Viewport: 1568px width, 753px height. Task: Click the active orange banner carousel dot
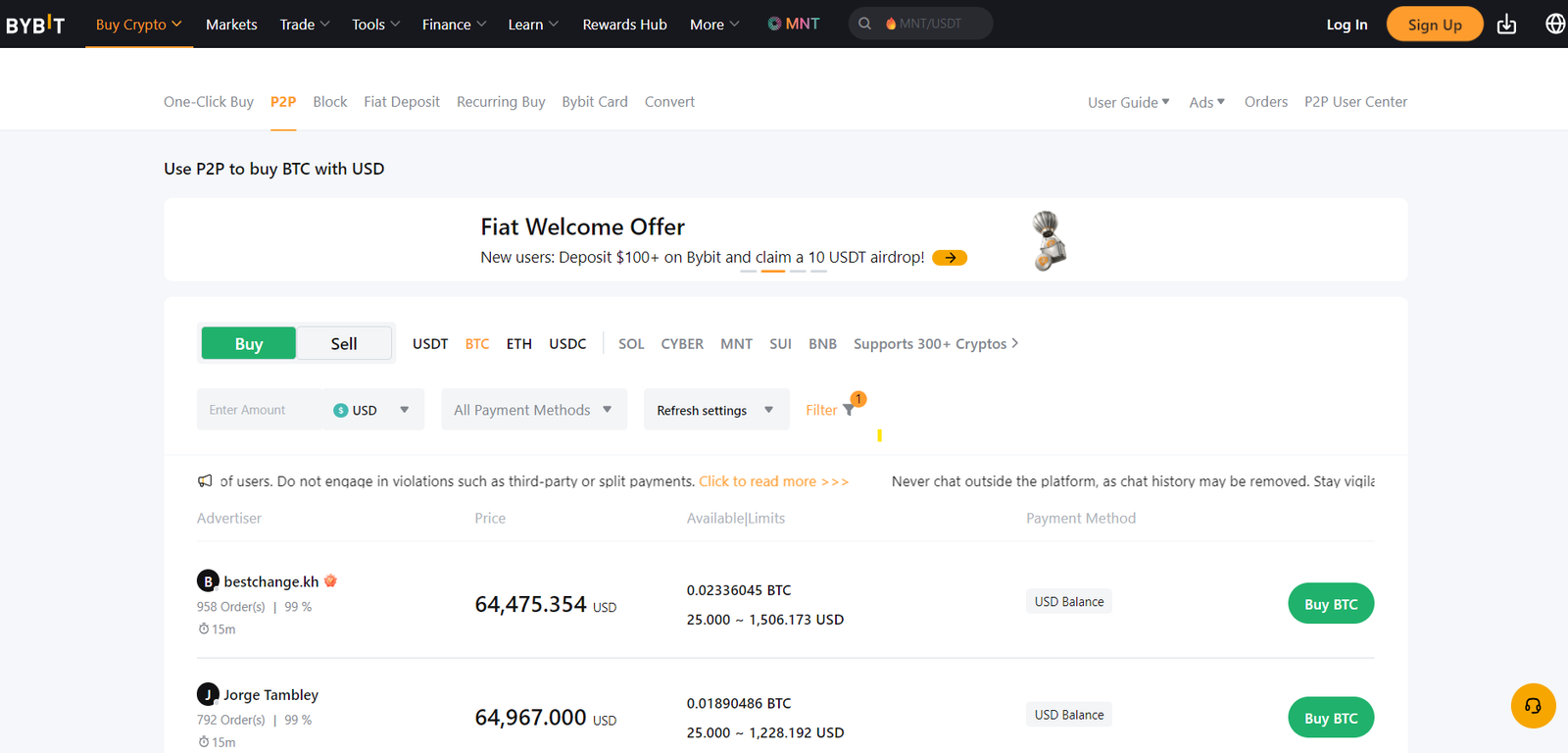click(773, 272)
